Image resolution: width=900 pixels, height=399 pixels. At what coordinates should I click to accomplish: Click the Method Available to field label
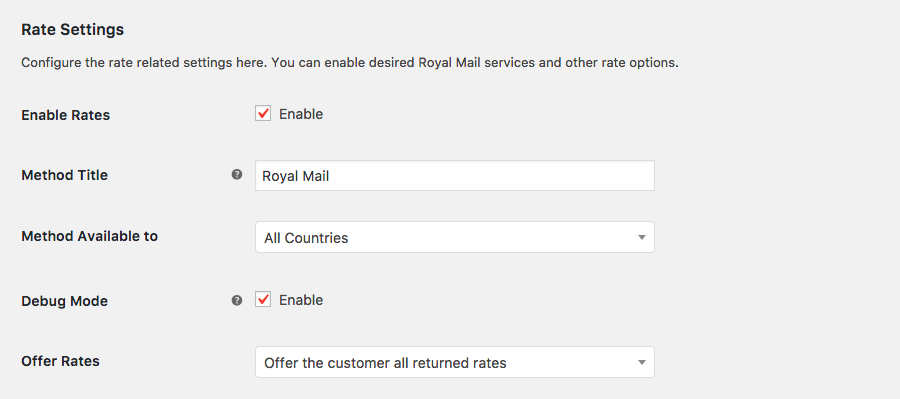[x=90, y=236]
